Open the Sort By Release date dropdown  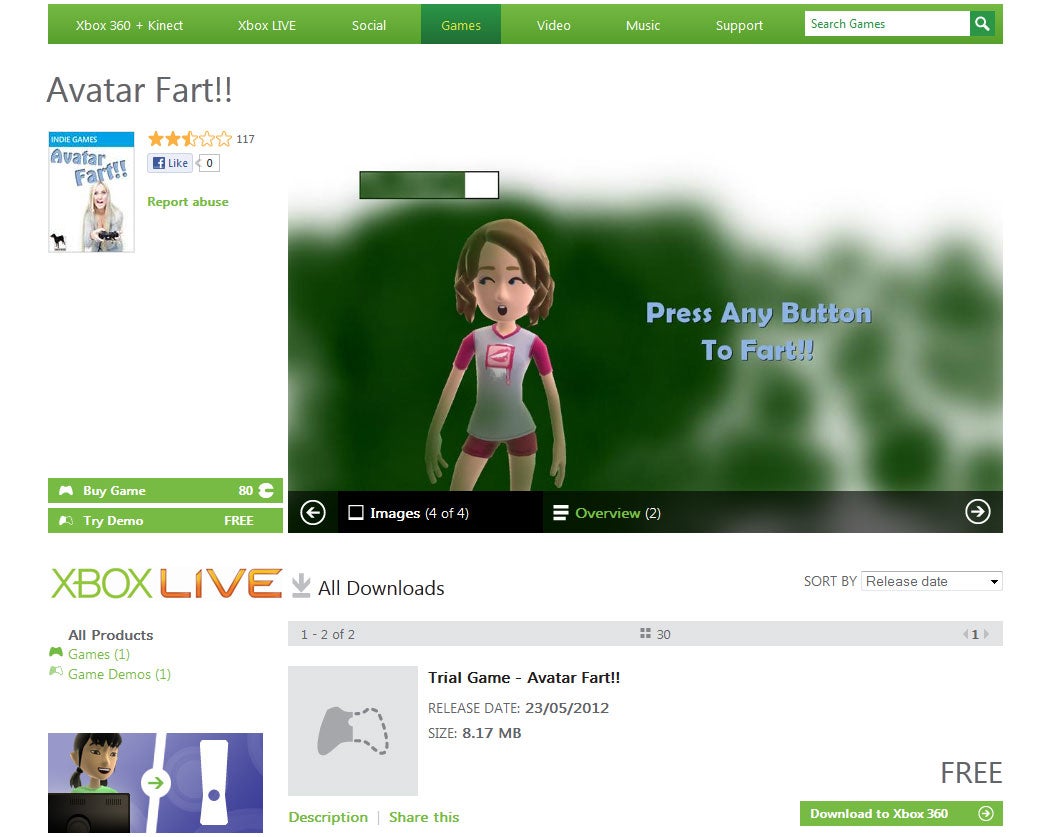click(x=932, y=581)
